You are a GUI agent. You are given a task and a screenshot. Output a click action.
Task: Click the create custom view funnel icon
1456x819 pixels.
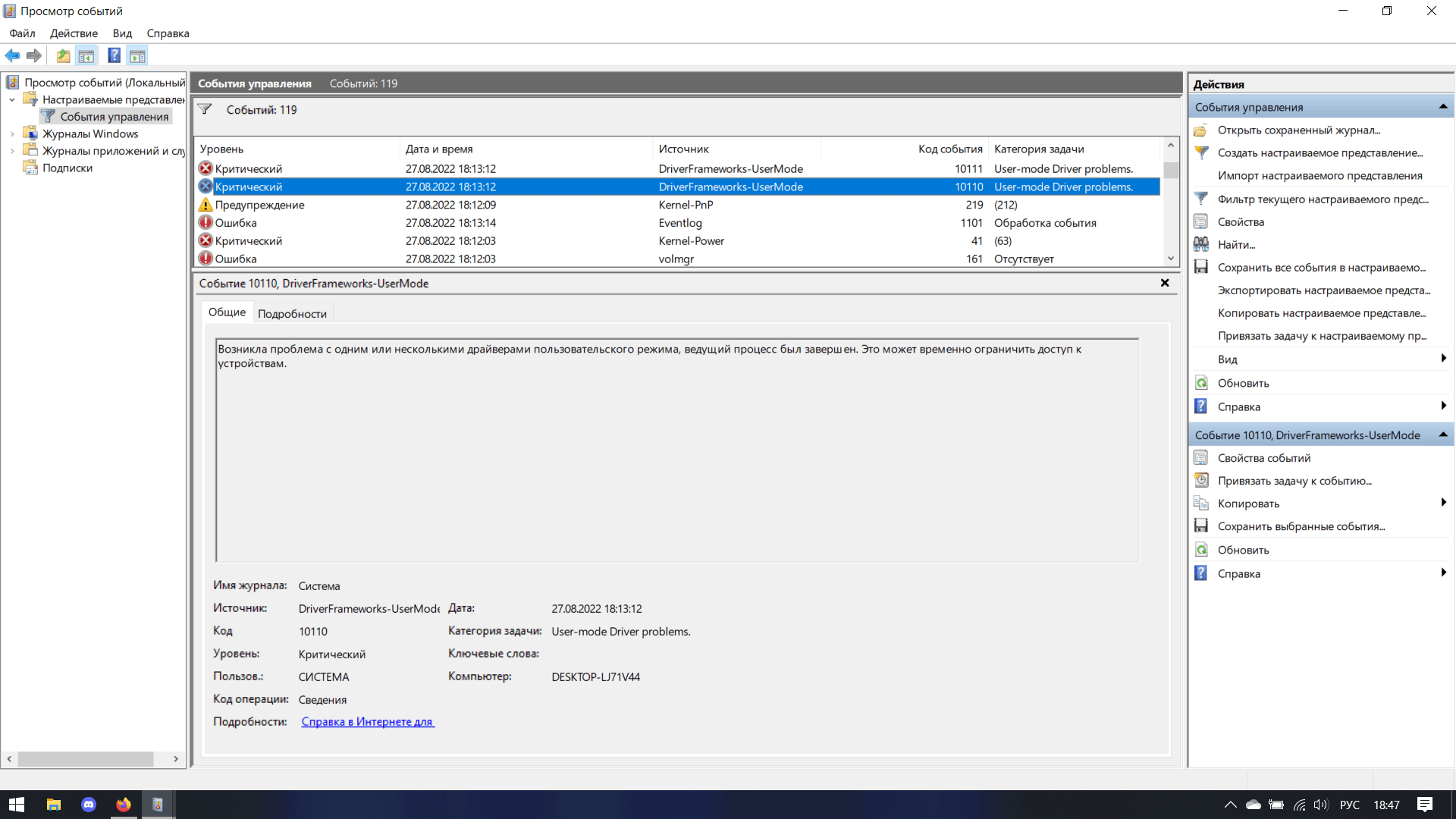pos(1201,153)
